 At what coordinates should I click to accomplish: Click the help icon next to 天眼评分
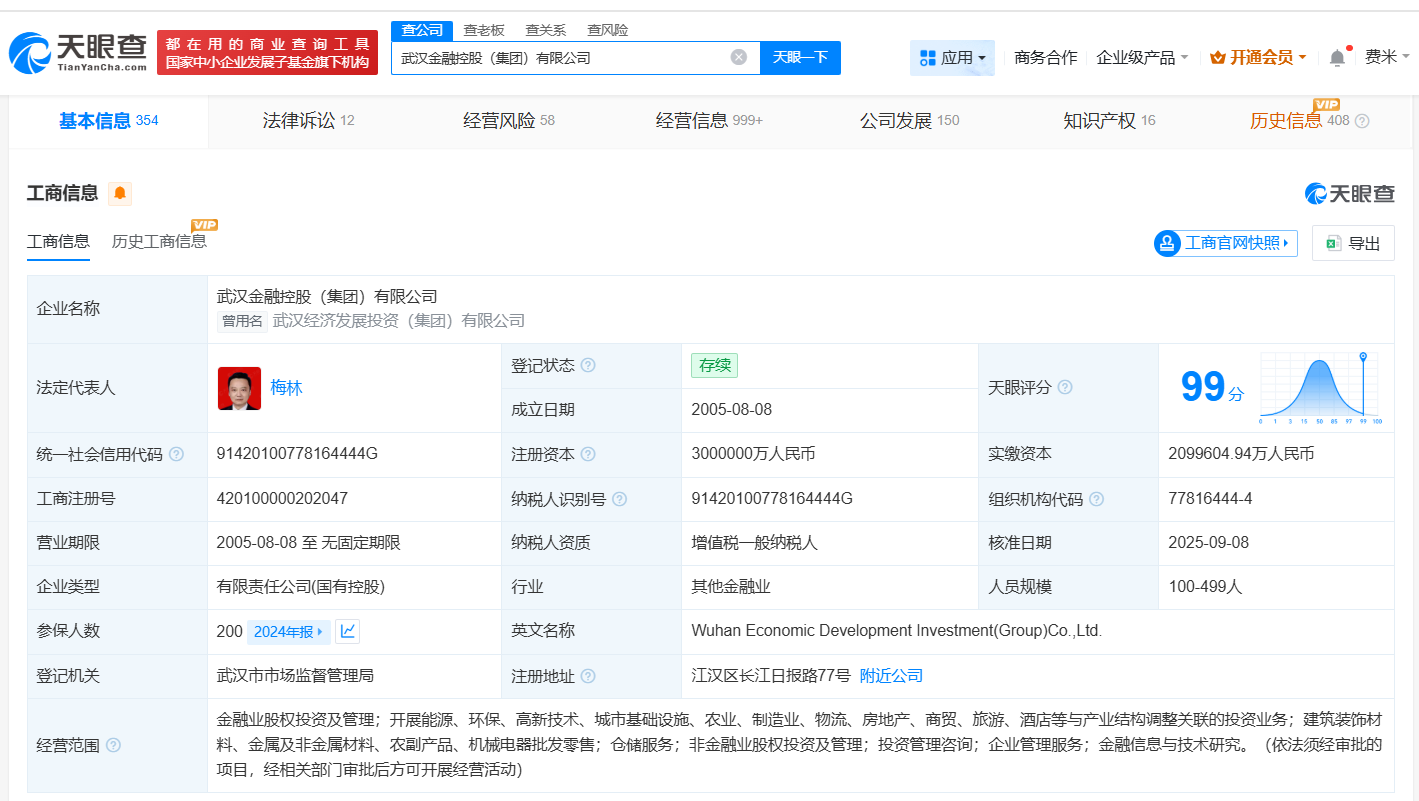click(x=1064, y=387)
